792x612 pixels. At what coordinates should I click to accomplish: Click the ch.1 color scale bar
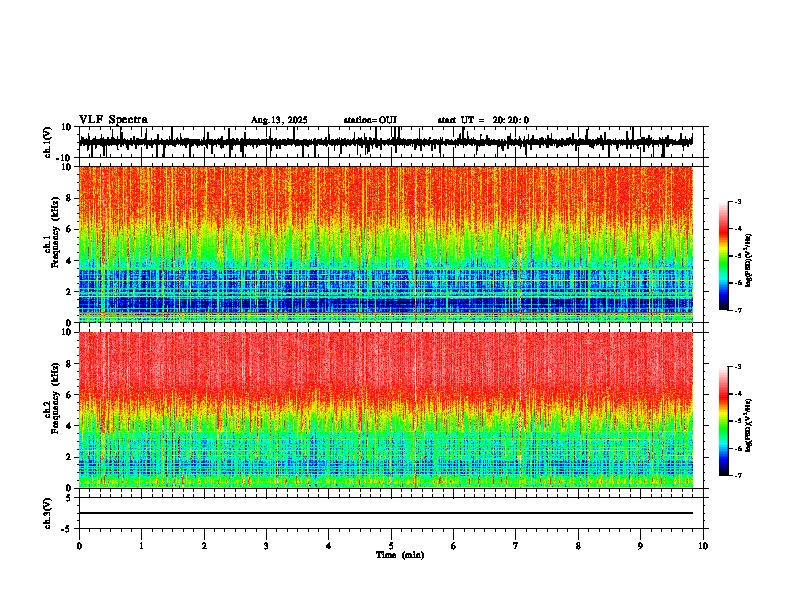coord(724,256)
